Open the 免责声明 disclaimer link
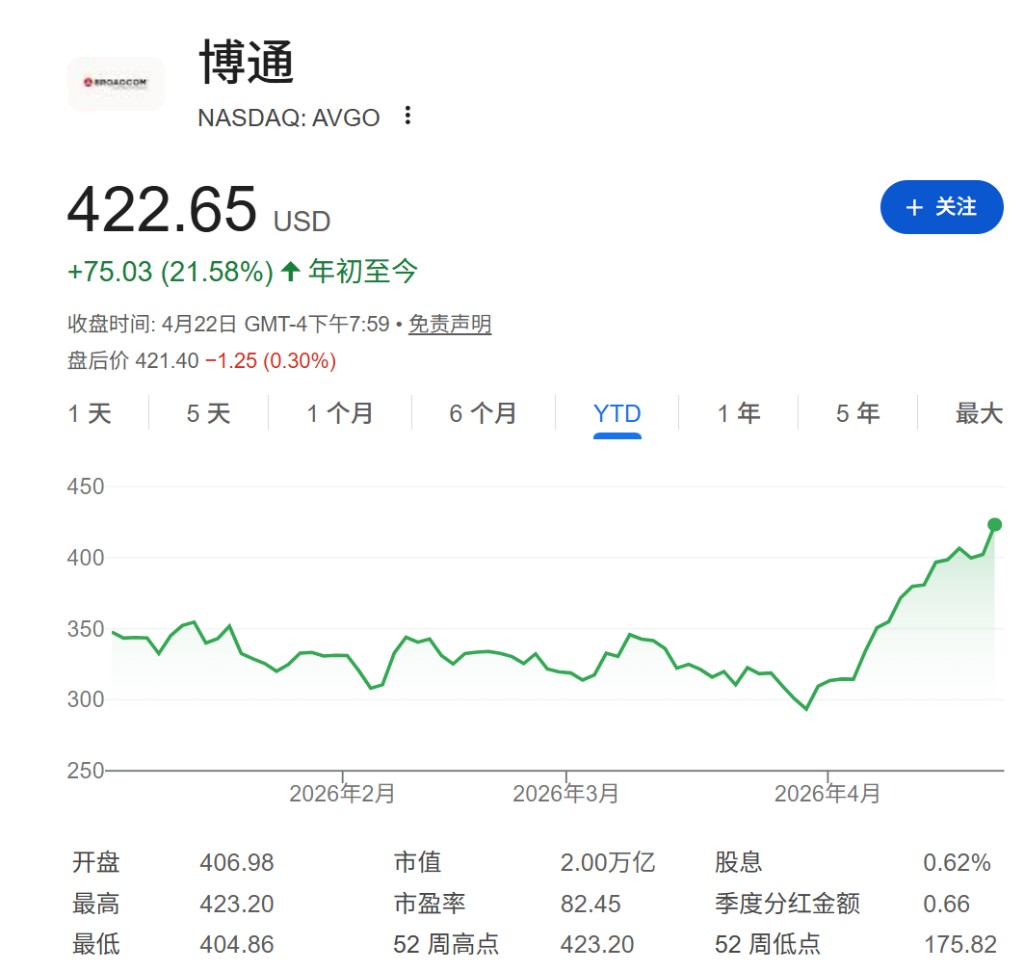 tap(449, 324)
